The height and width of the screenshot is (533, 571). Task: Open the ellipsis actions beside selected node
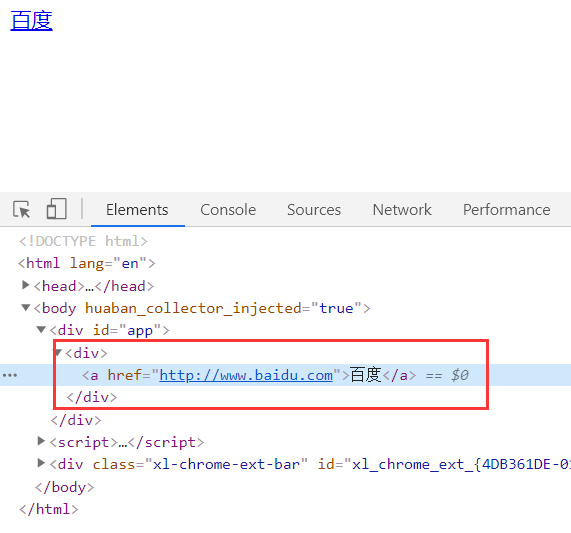[x=10, y=375]
